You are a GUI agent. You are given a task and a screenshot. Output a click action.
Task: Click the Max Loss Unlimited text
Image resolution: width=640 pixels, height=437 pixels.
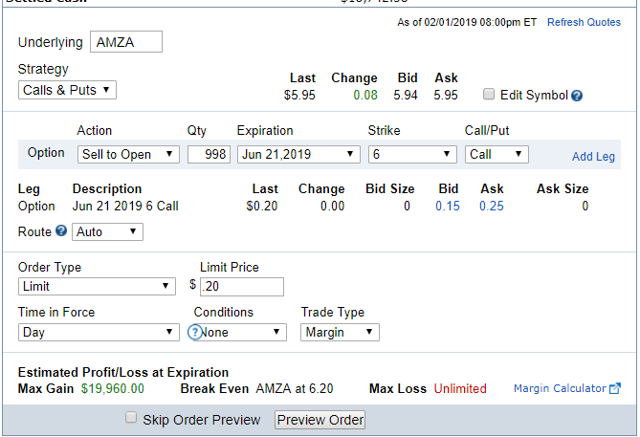click(460, 388)
